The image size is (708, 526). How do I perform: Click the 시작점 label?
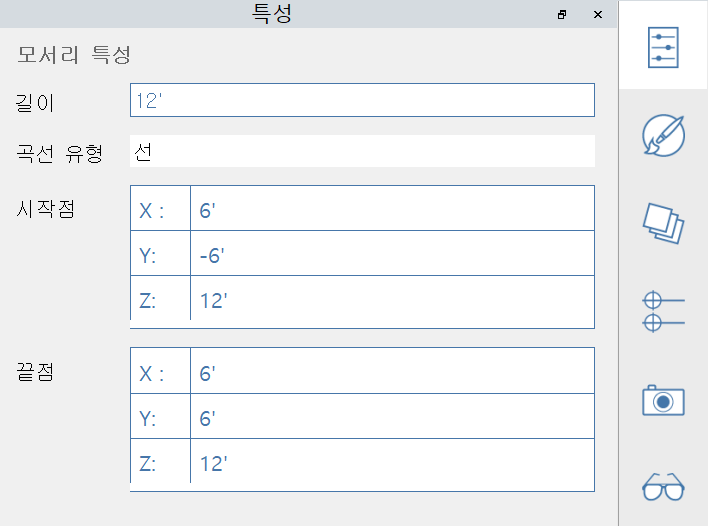pyautogui.click(x=47, y=209)
